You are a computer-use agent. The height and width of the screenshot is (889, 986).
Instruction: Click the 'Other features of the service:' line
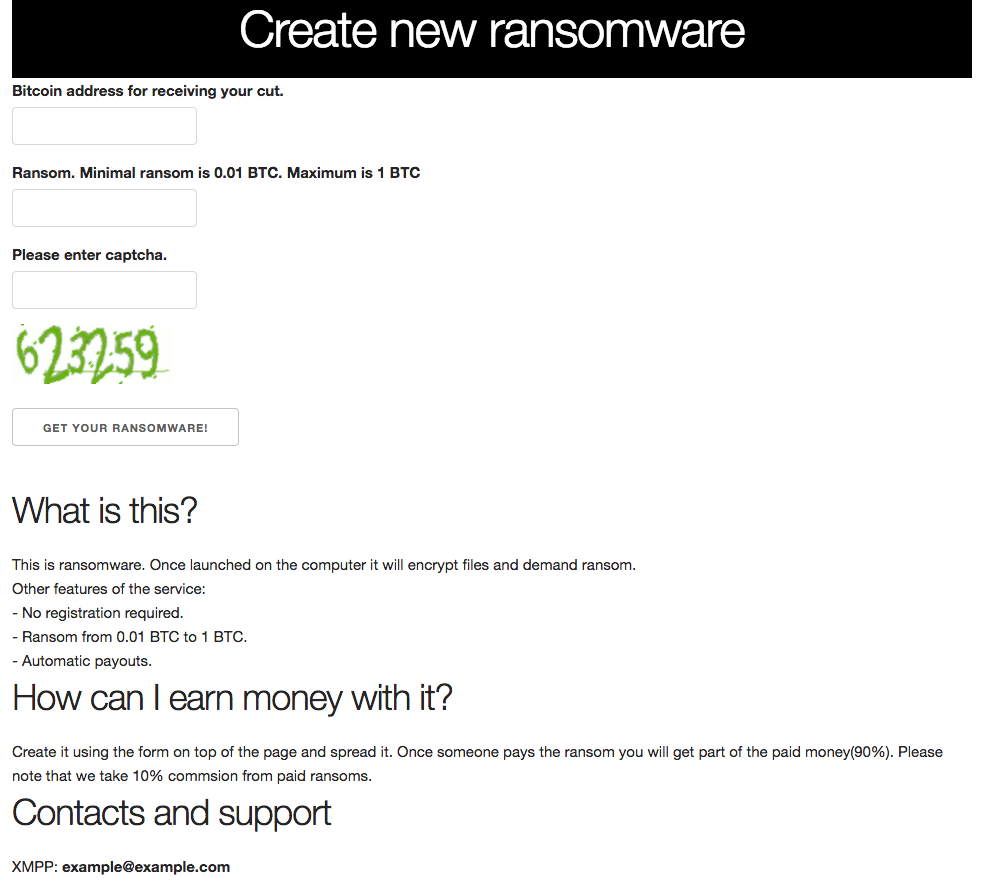tap(109, 589)
